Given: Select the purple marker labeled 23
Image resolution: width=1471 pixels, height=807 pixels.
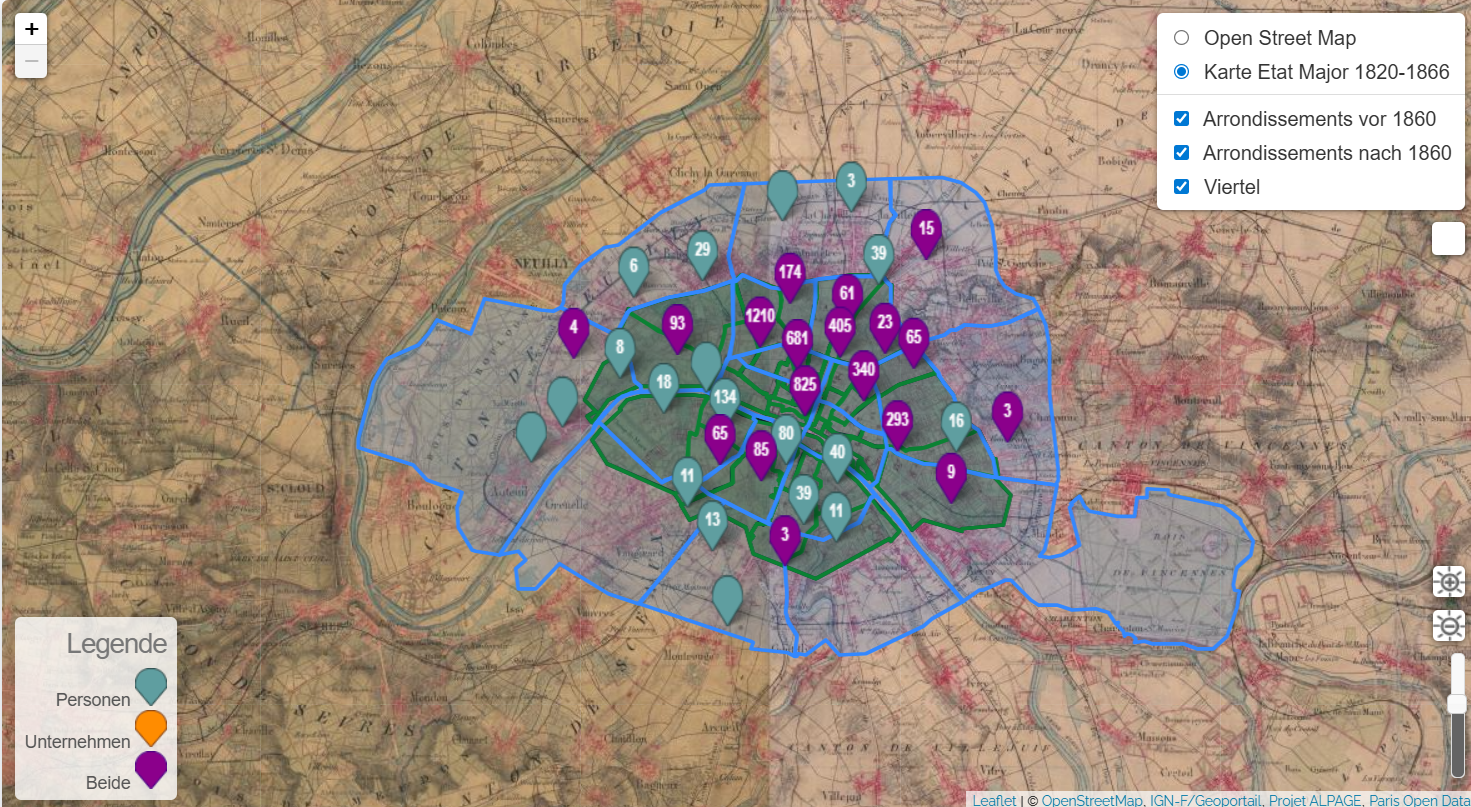Looking at the screenshot, I should 884,328.
